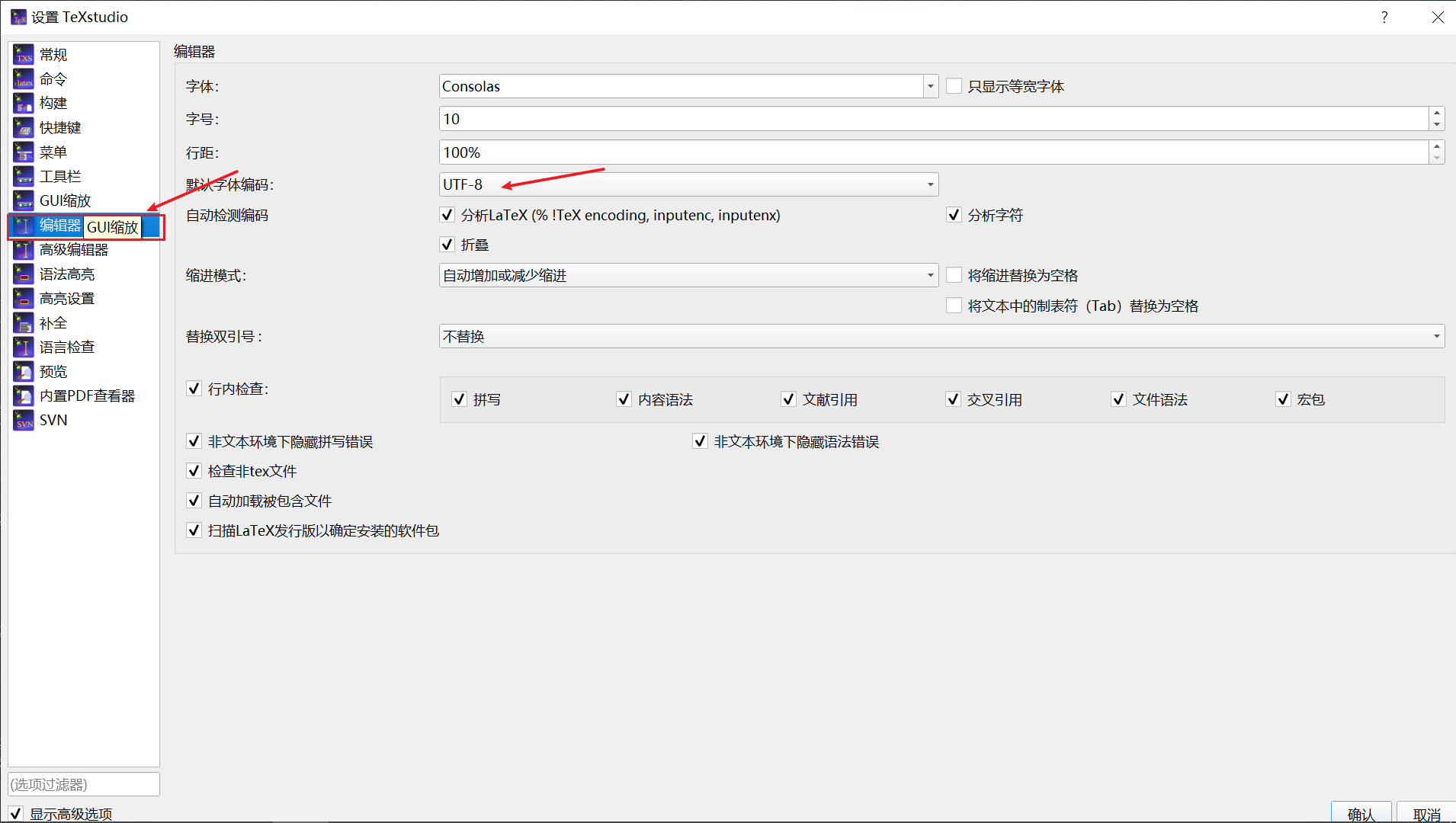Click the 补全 (Completion) sidebar icon
1456x823 pixels.
[x=24, y=322]
